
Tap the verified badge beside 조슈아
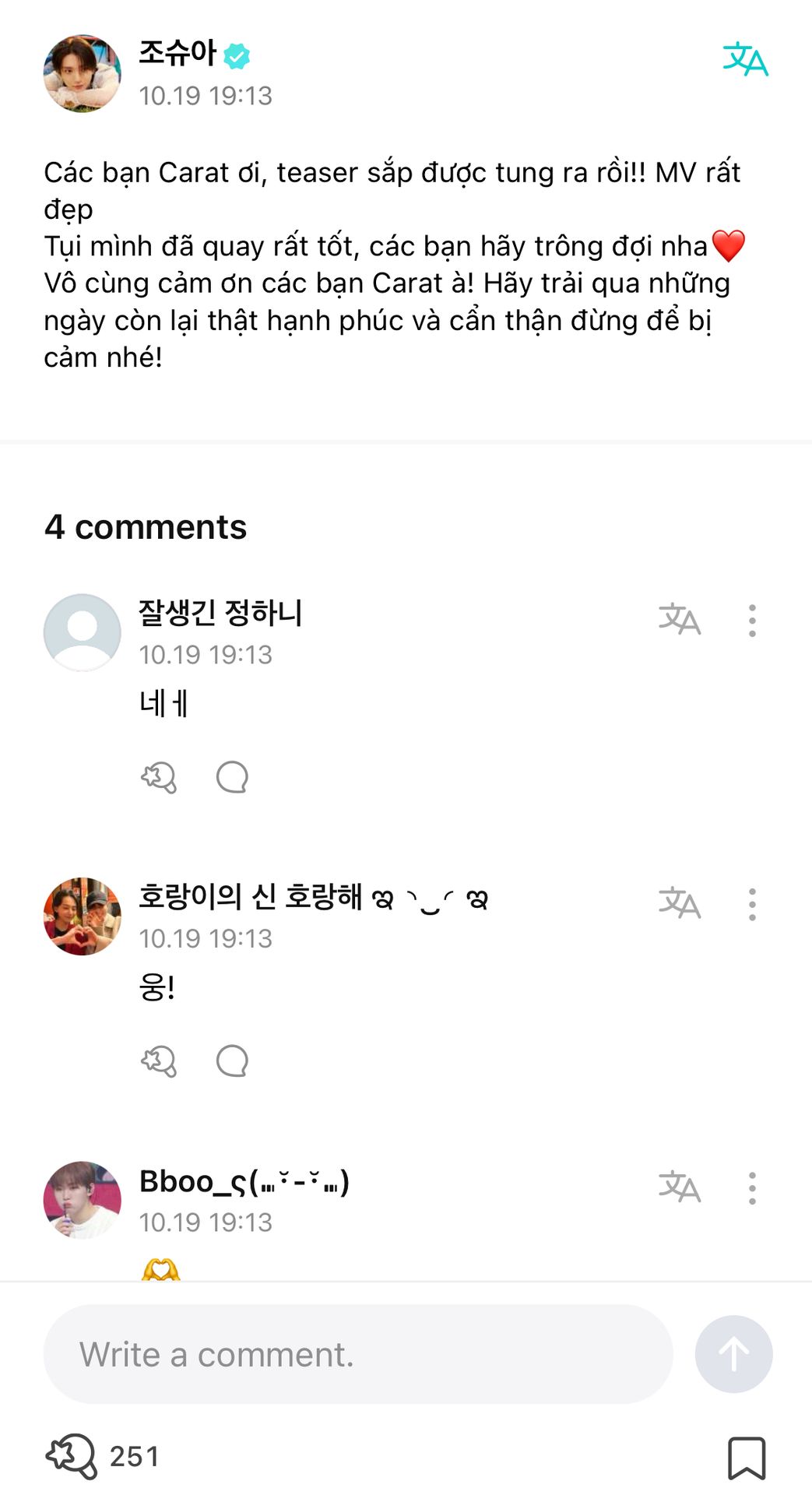[237, 55]
